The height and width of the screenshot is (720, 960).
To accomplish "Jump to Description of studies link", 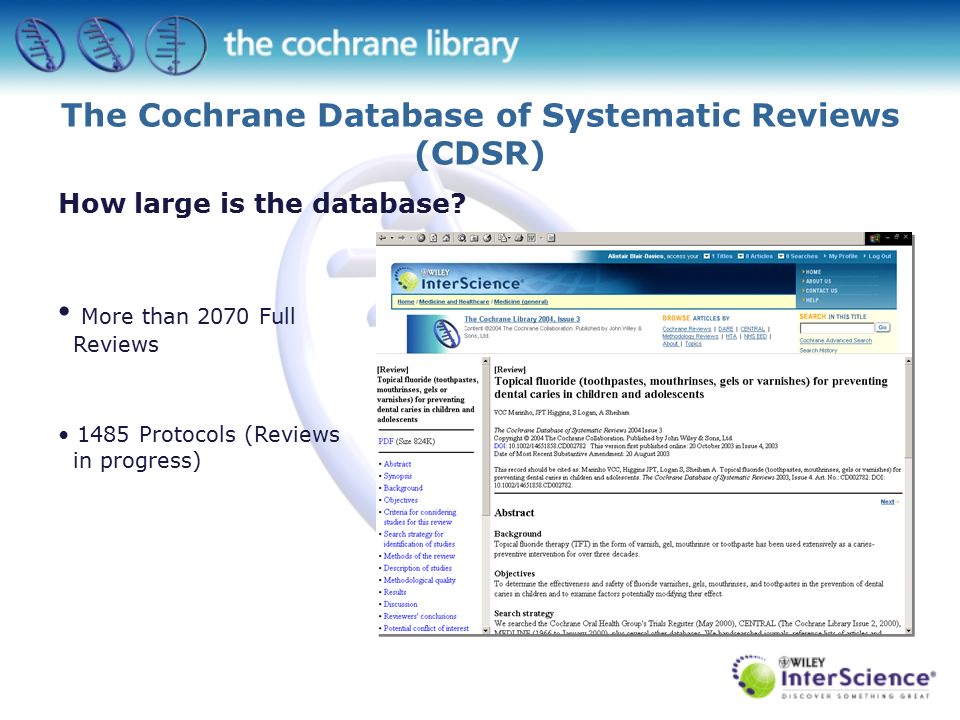I will [x=418, y=568].
